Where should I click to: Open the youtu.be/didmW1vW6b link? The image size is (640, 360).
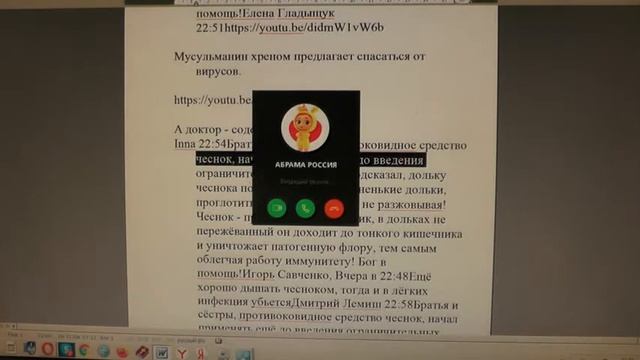(x=304, y=27)
